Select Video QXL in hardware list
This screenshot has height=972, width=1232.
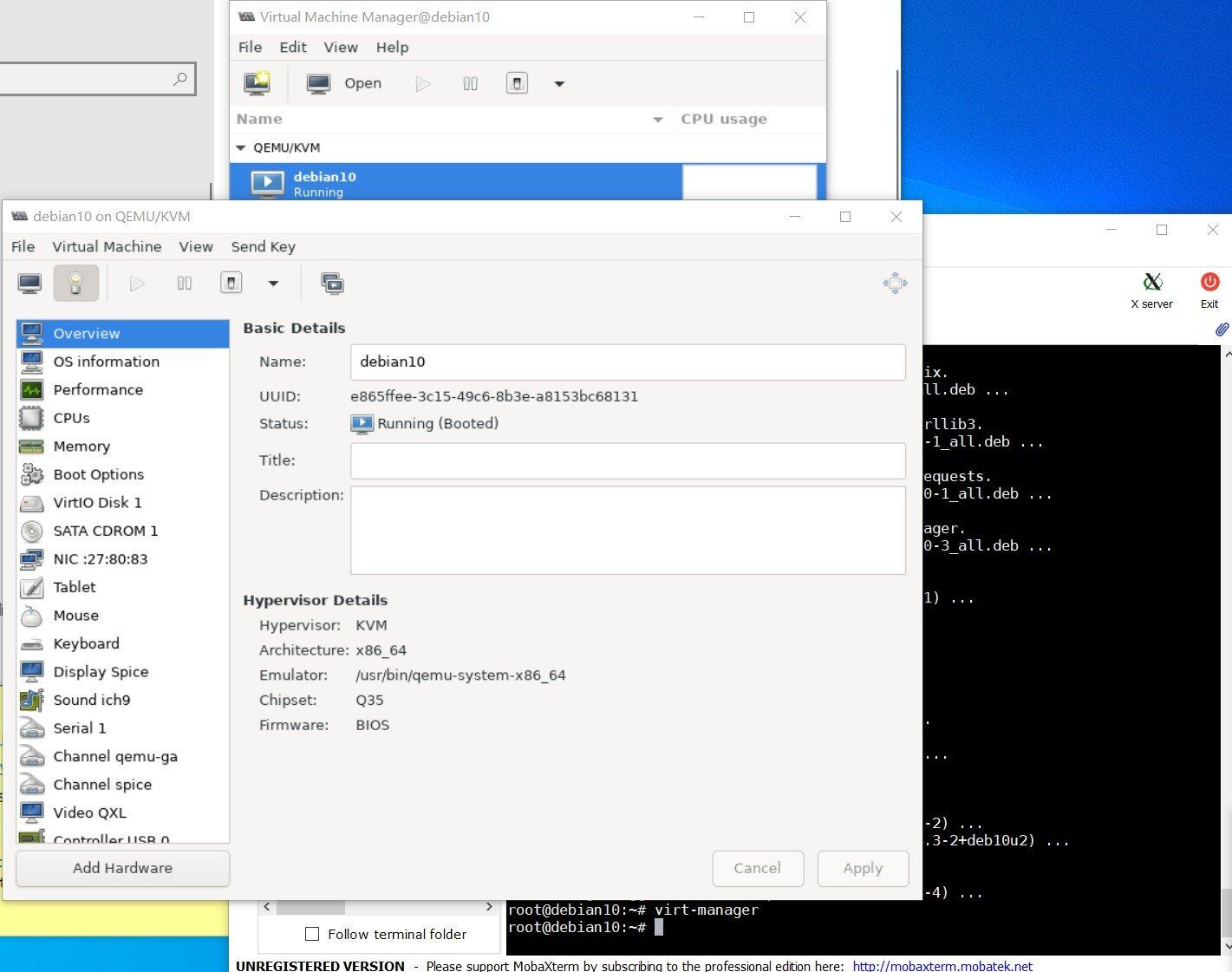[x=122, y=812]
